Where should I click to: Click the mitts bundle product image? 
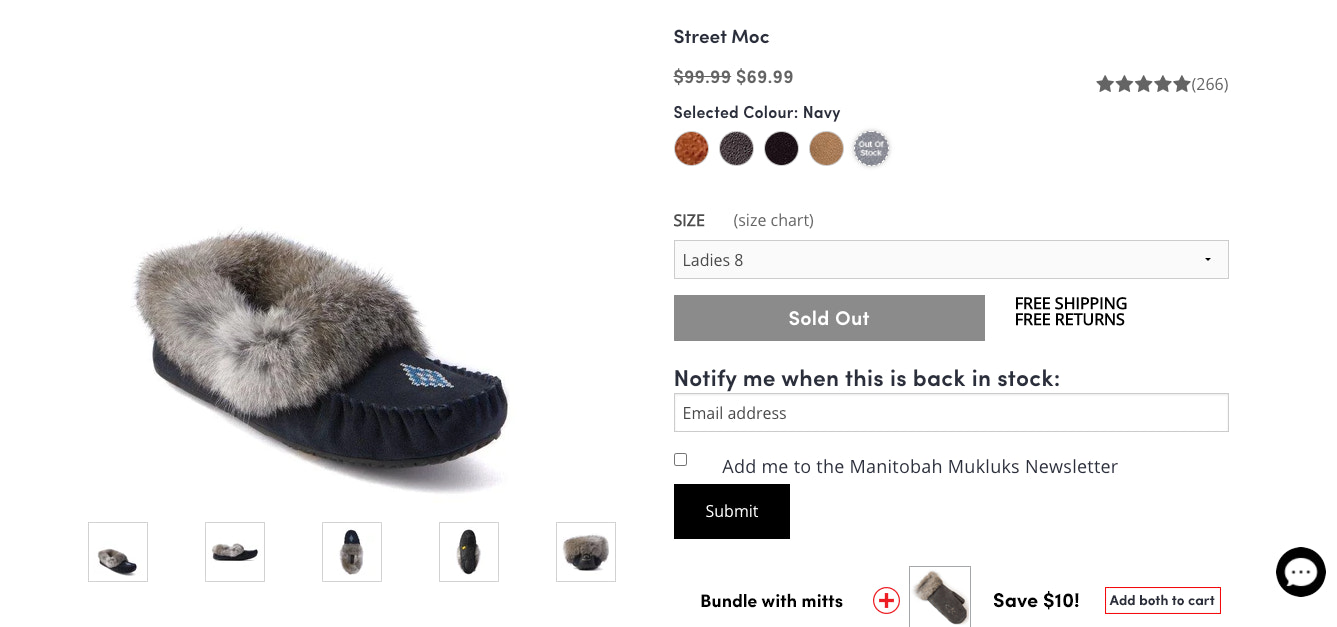tap(939, 596)
